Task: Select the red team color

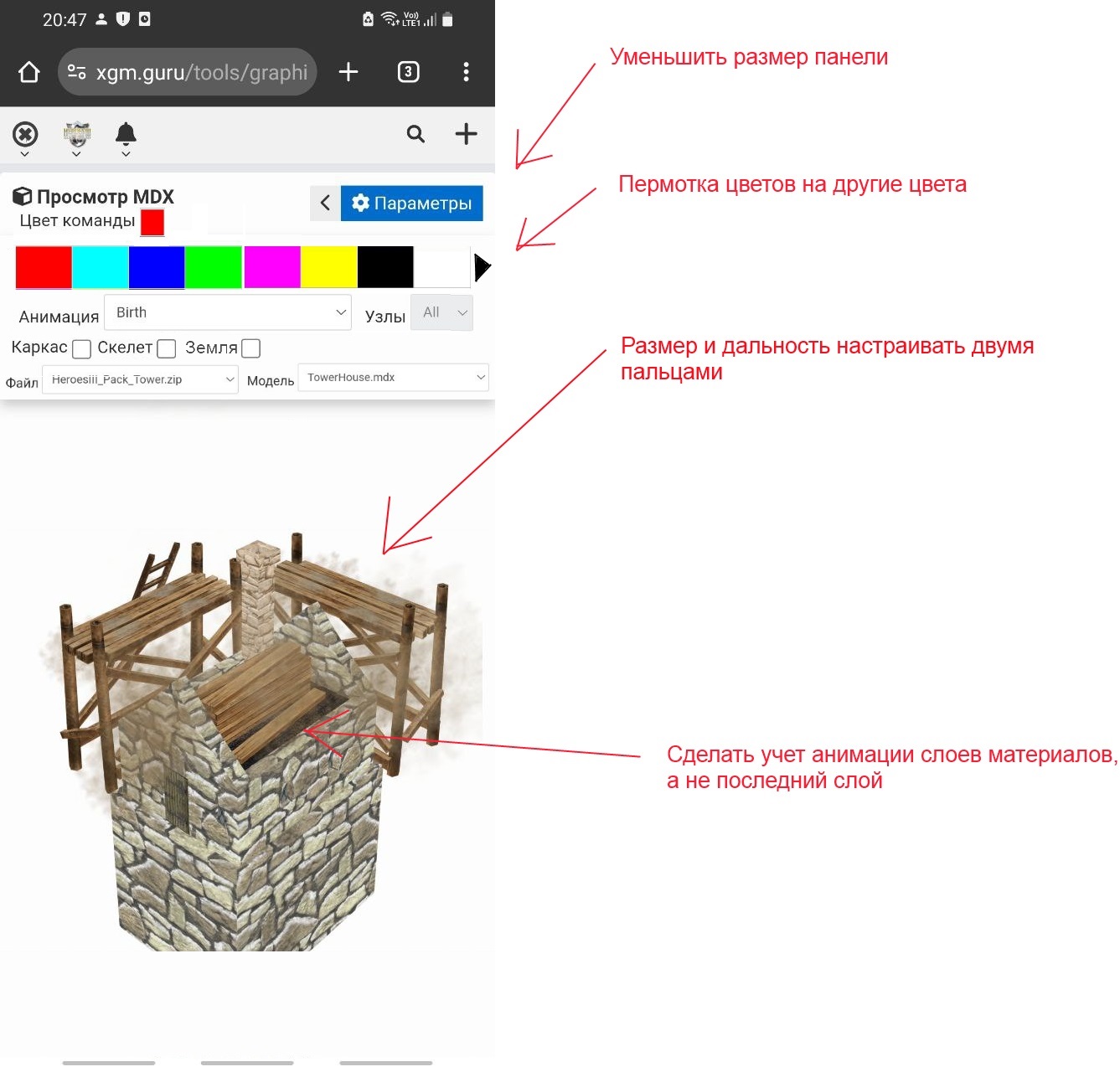Action: point(44,267)
